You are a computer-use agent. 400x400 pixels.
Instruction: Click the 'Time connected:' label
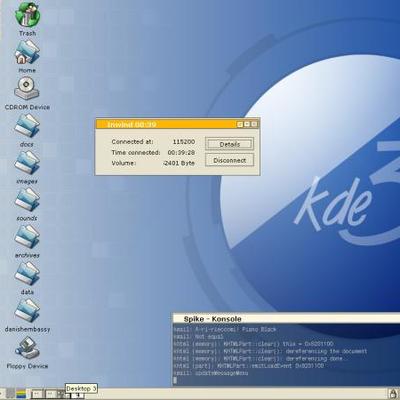click(136, 152)
